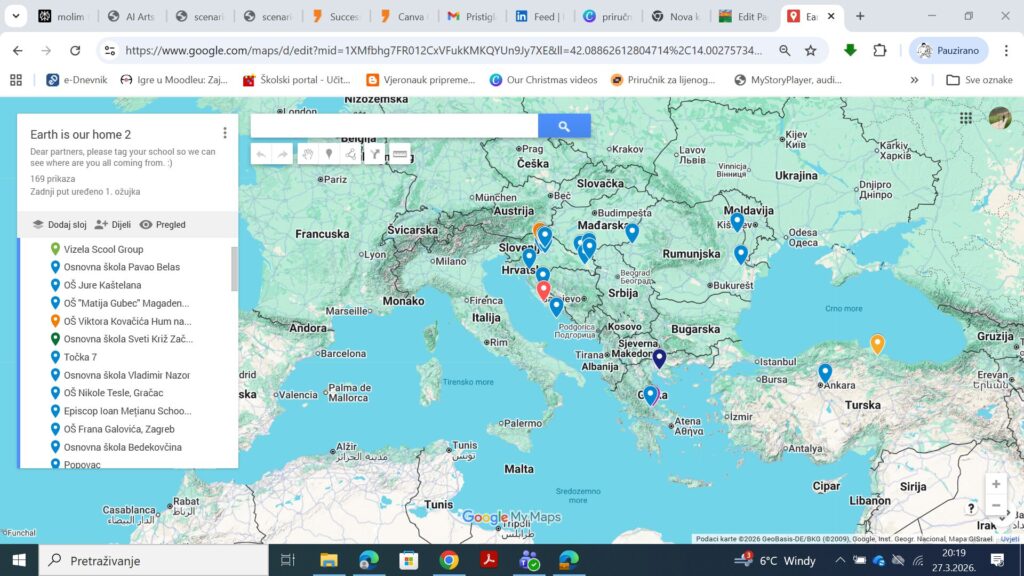This screenshot has height=576, width=1024.
Task: Choose the draw line tool
Action: coord(350,154)
